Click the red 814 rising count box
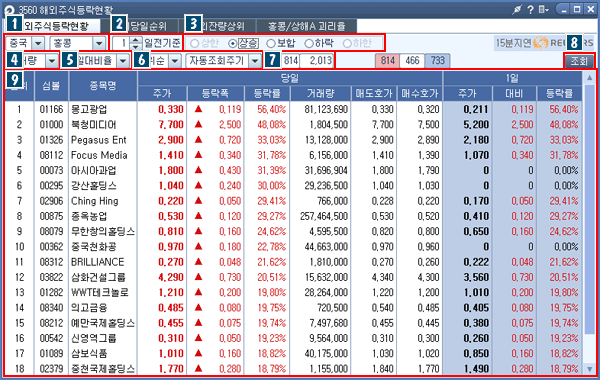600x380 pixels. (x=388, y=60)
